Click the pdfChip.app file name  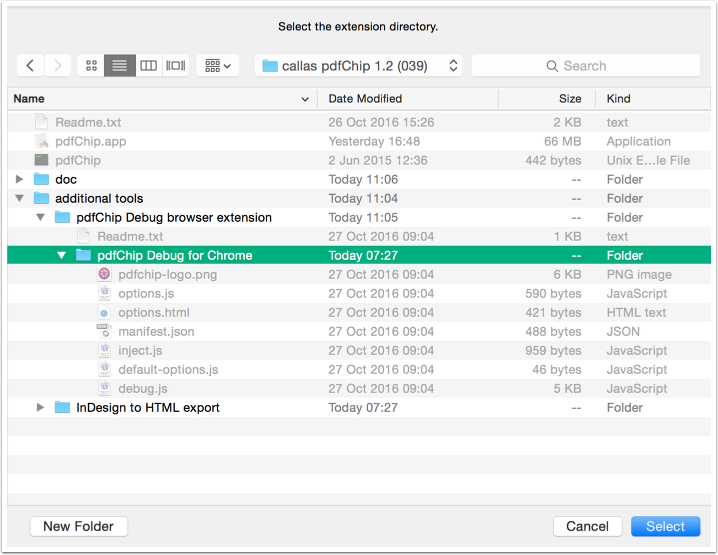91,141
